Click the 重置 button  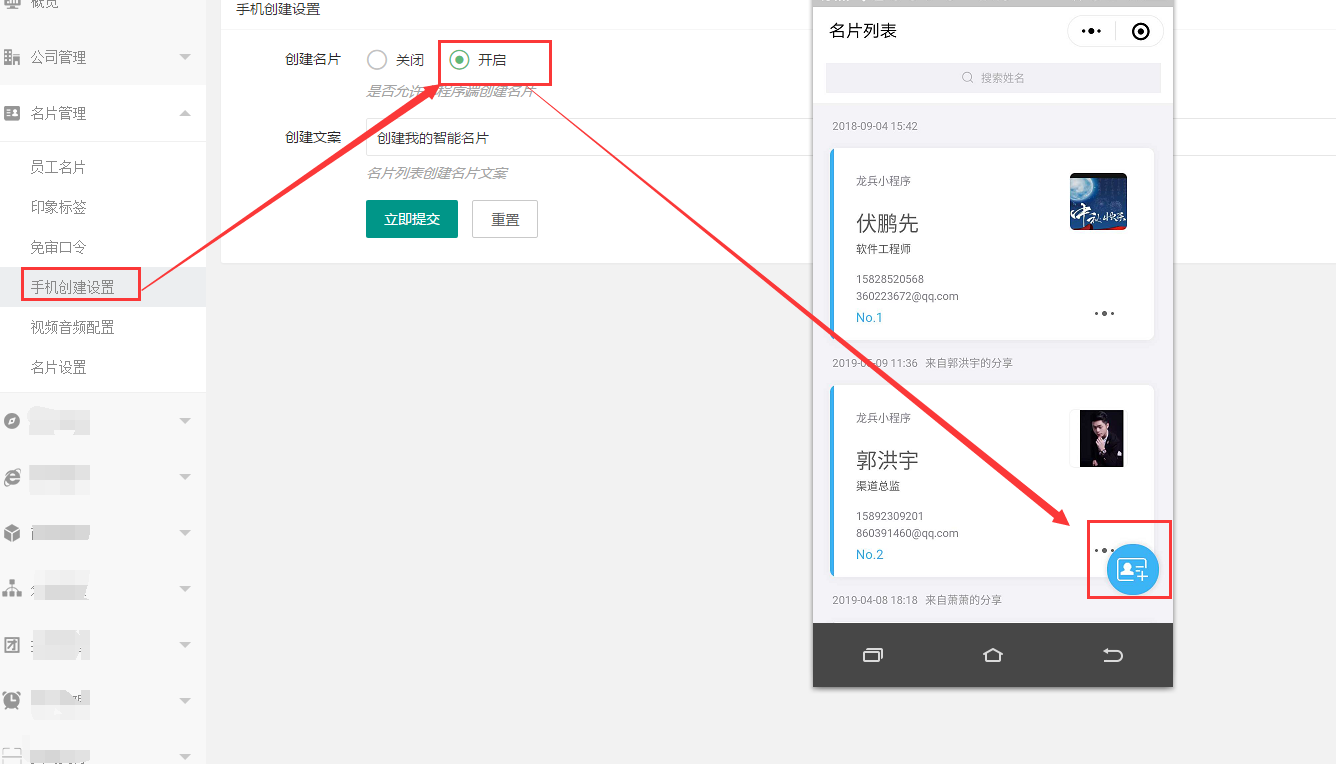pos(505,219)
